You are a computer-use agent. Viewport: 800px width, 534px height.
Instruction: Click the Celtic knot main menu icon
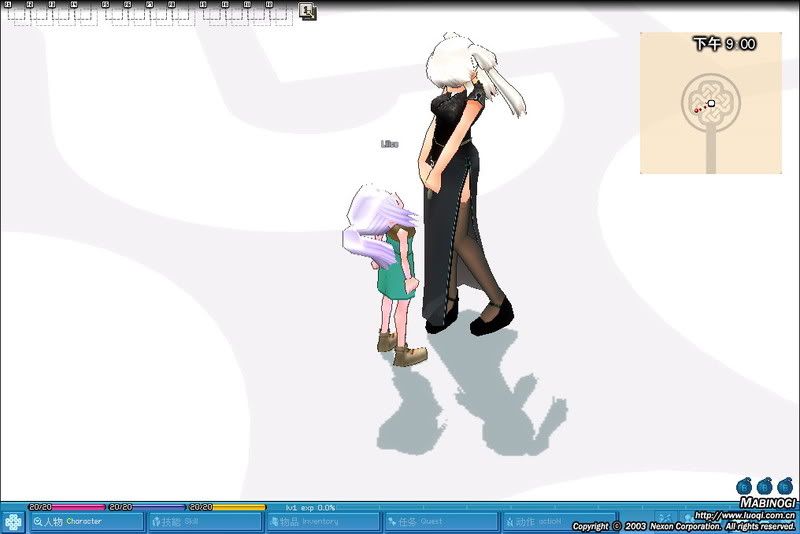(x=13, y=522)
